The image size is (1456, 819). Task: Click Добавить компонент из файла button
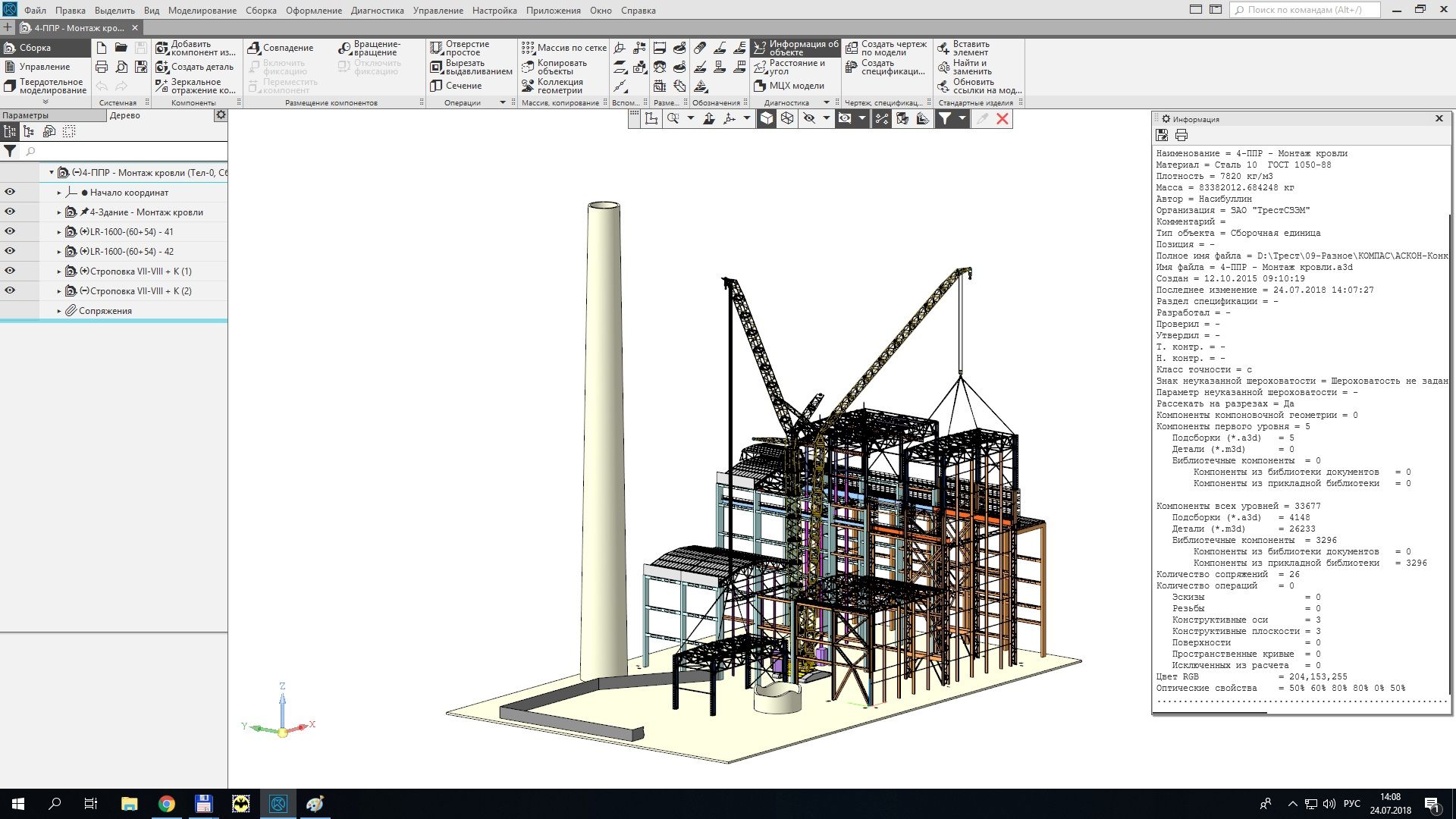(196, 48)
